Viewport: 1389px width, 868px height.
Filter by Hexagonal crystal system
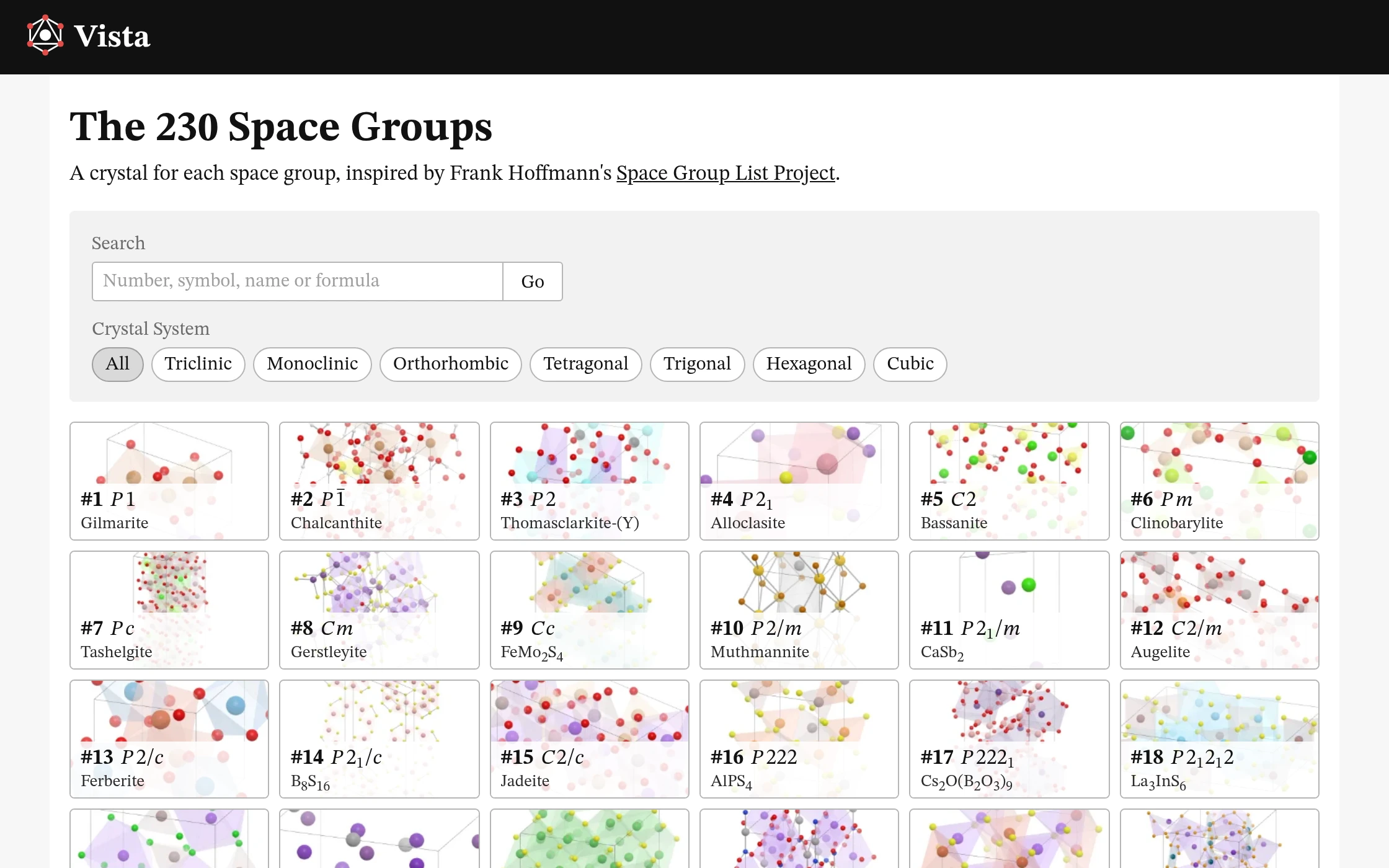tap(809, 364)
